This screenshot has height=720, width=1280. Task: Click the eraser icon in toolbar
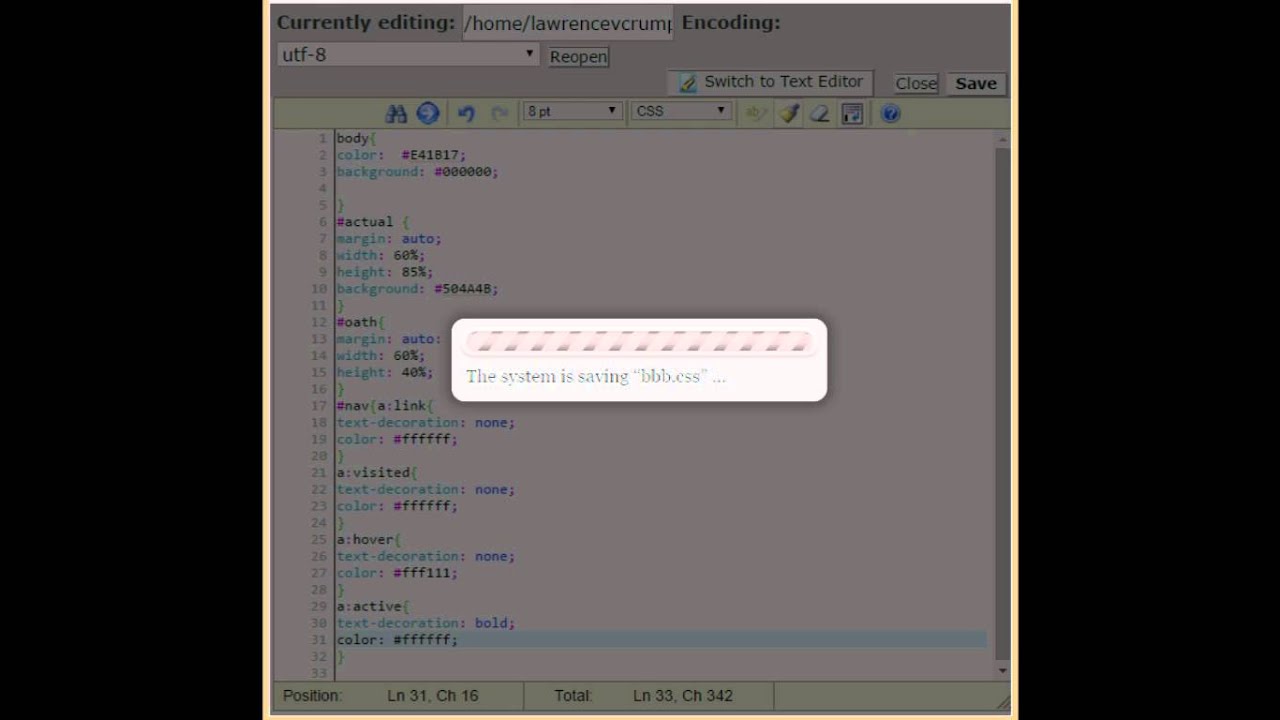(x=820, y=113)
